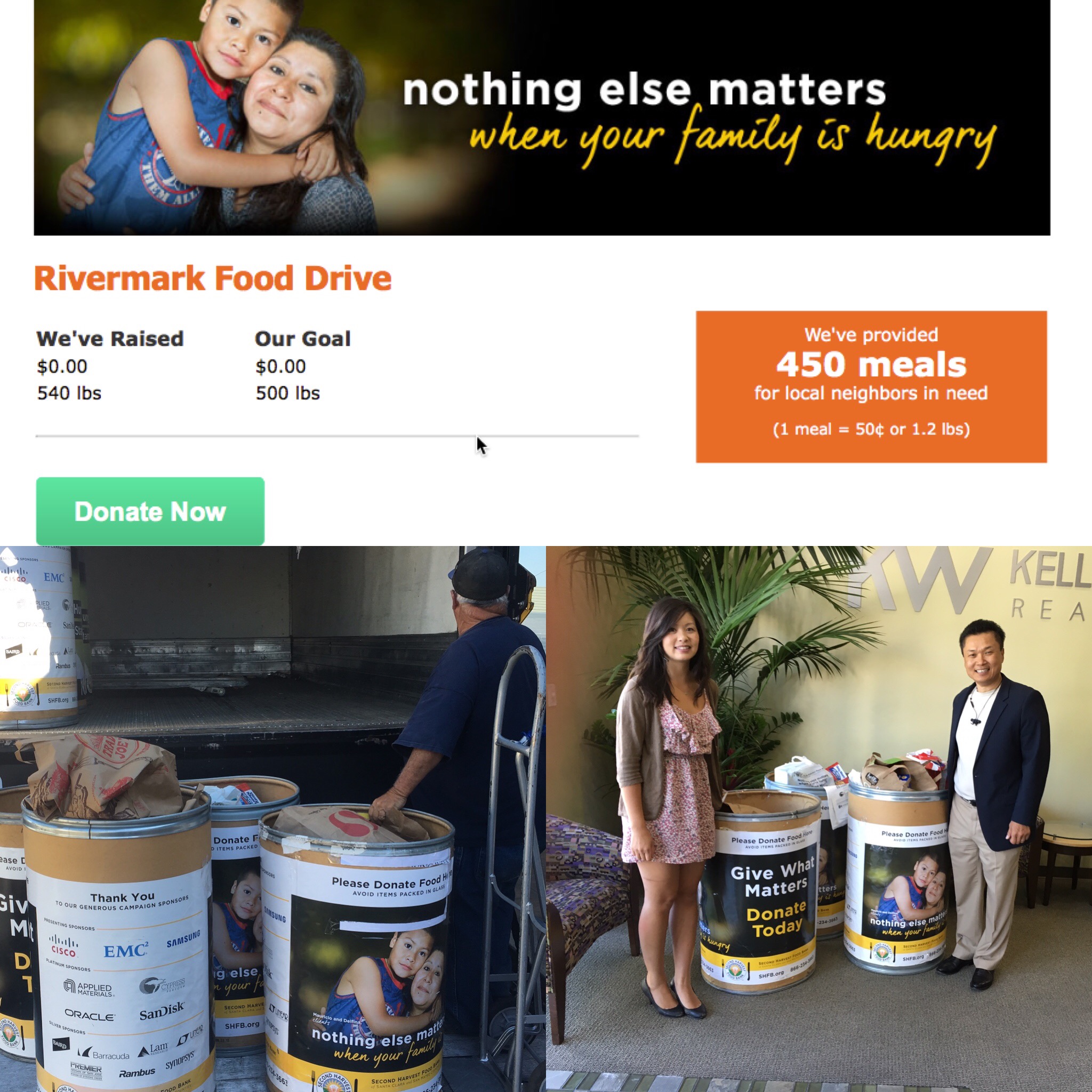
Task: Click the KW logo on the office wall
Action: tap(924, 581)
